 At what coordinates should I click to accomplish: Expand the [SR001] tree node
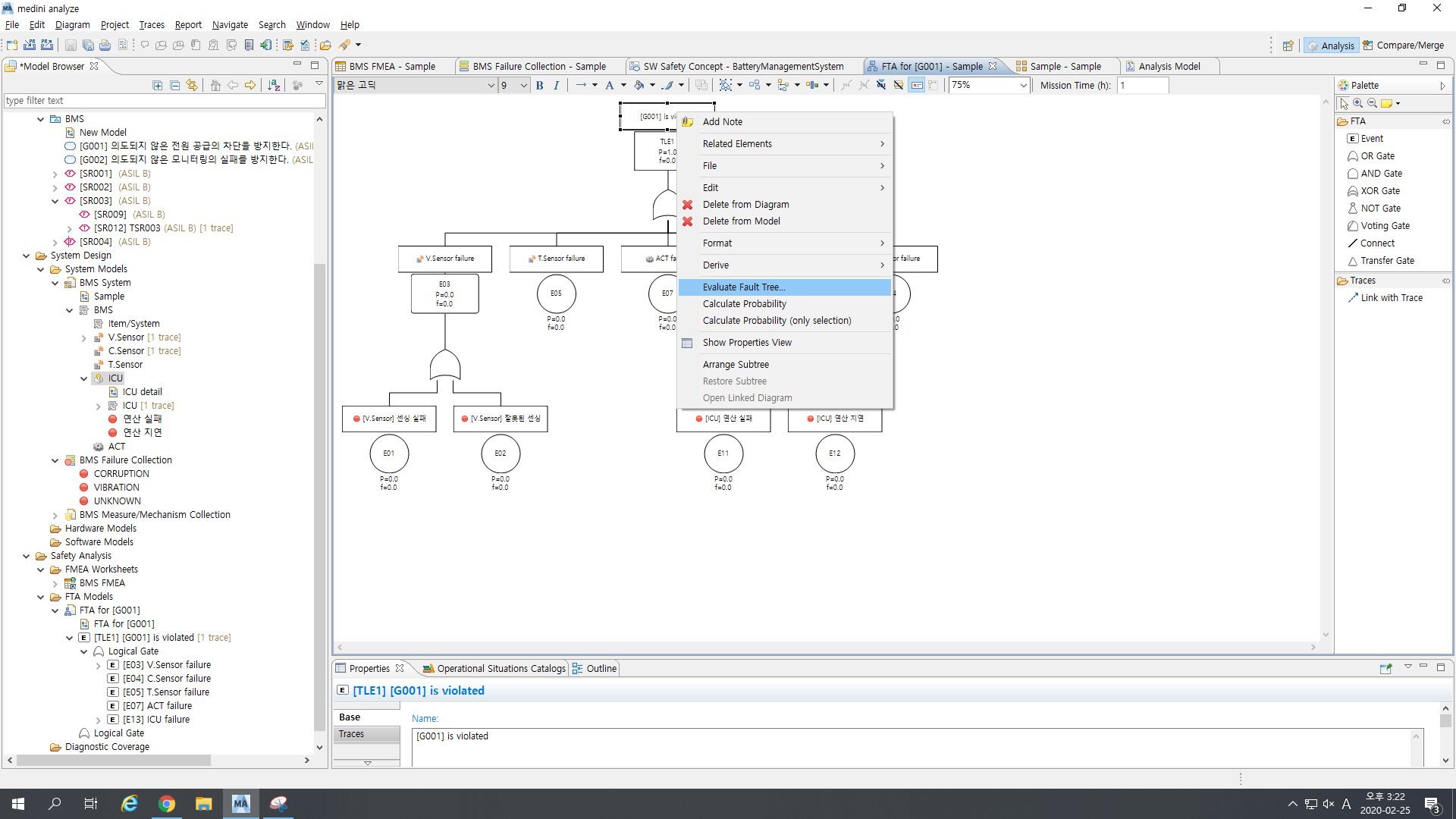click(55, 174)
